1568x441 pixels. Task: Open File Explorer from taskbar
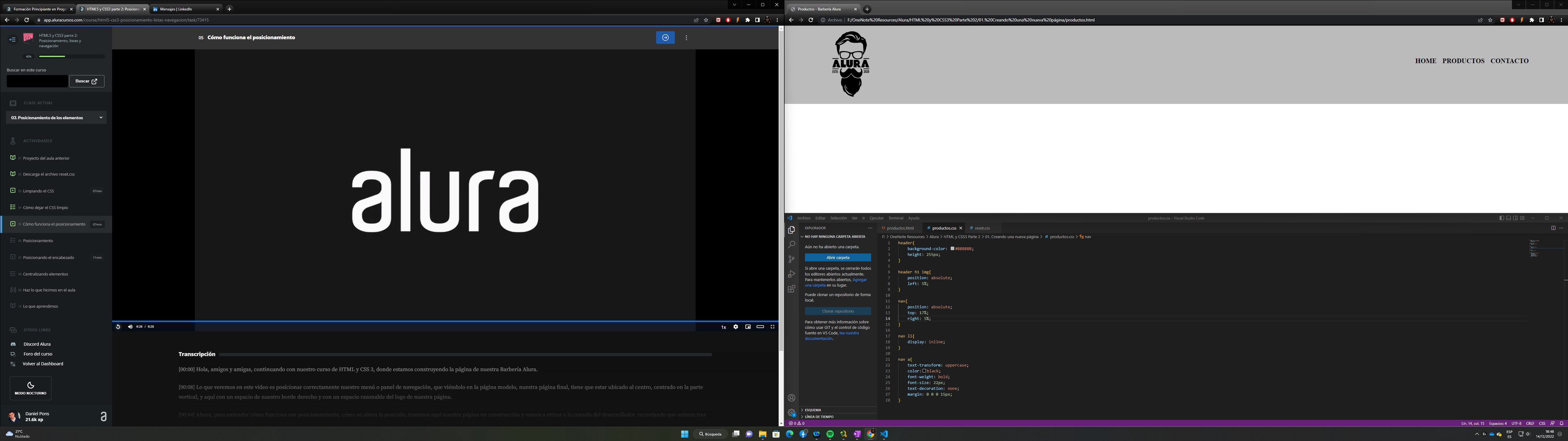click(763, 434)
